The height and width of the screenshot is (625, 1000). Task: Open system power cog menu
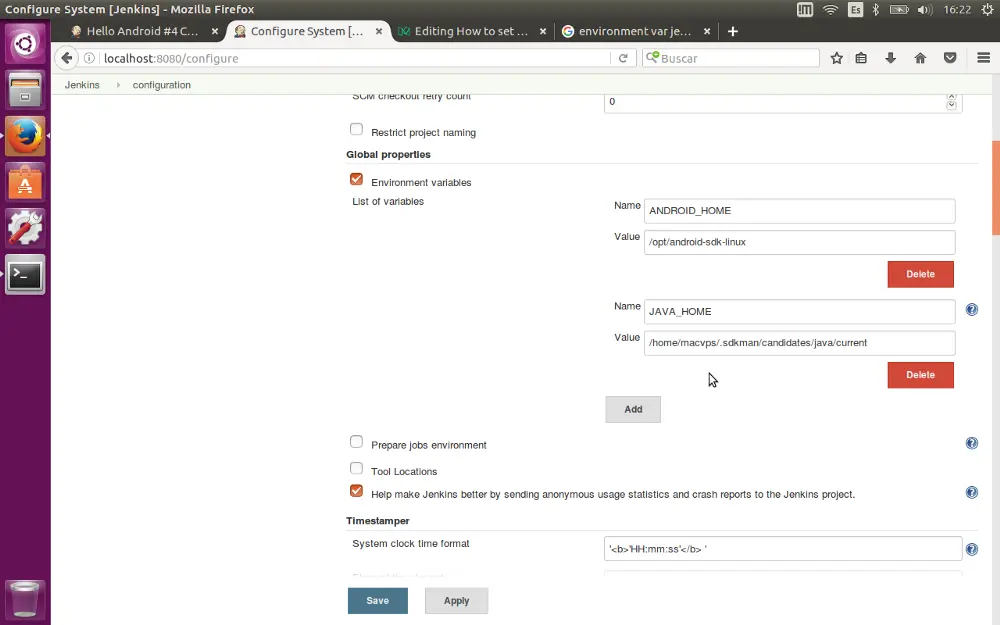[987, 10]
